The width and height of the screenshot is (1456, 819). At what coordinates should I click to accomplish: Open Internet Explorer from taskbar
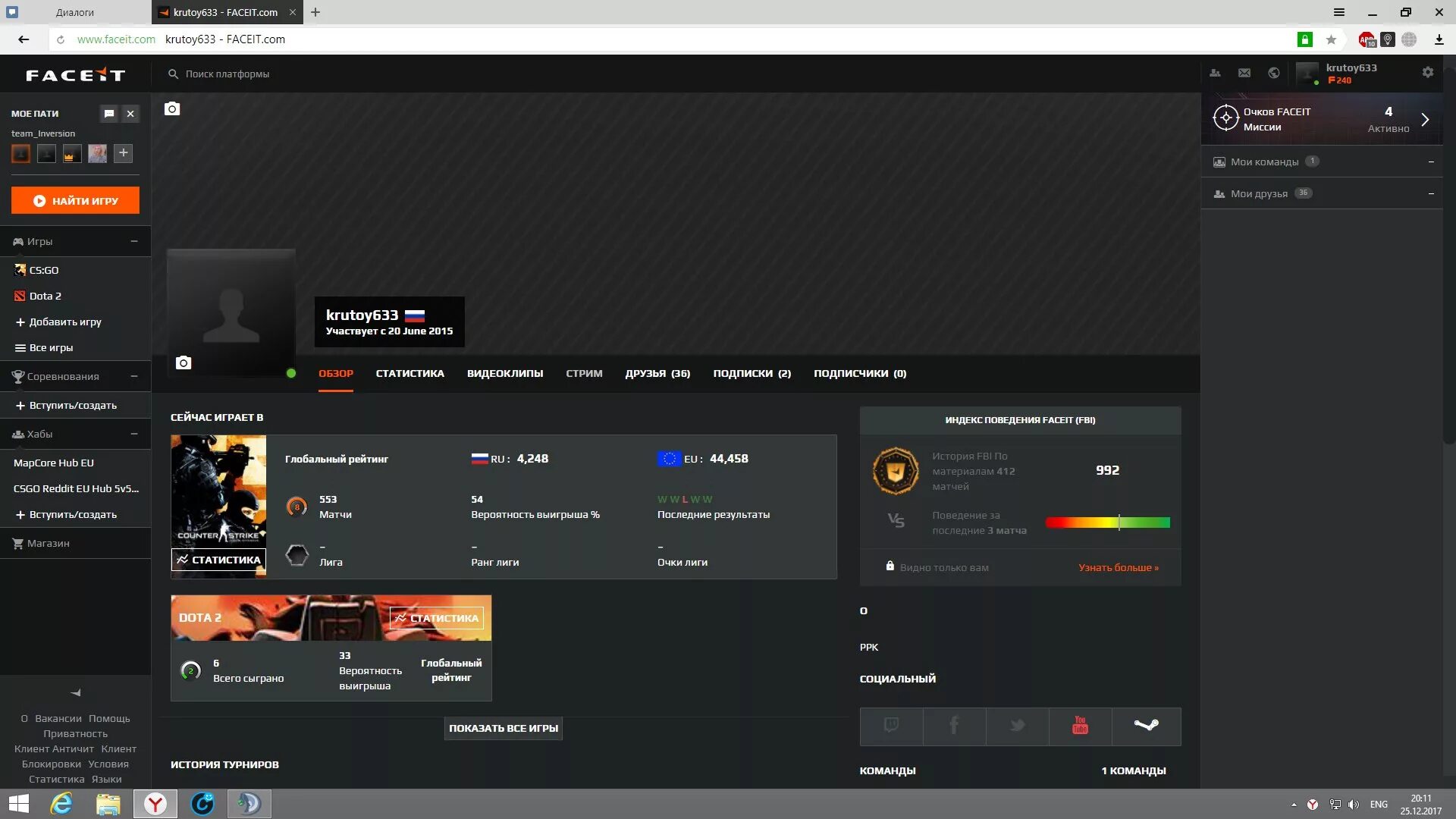[61, 804]
